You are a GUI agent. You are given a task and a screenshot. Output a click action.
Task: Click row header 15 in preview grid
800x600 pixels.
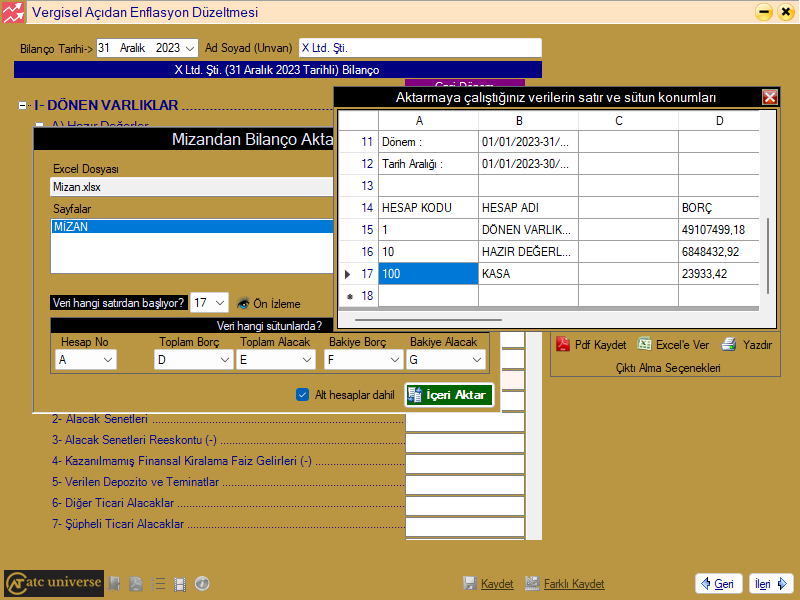(359, 230)
